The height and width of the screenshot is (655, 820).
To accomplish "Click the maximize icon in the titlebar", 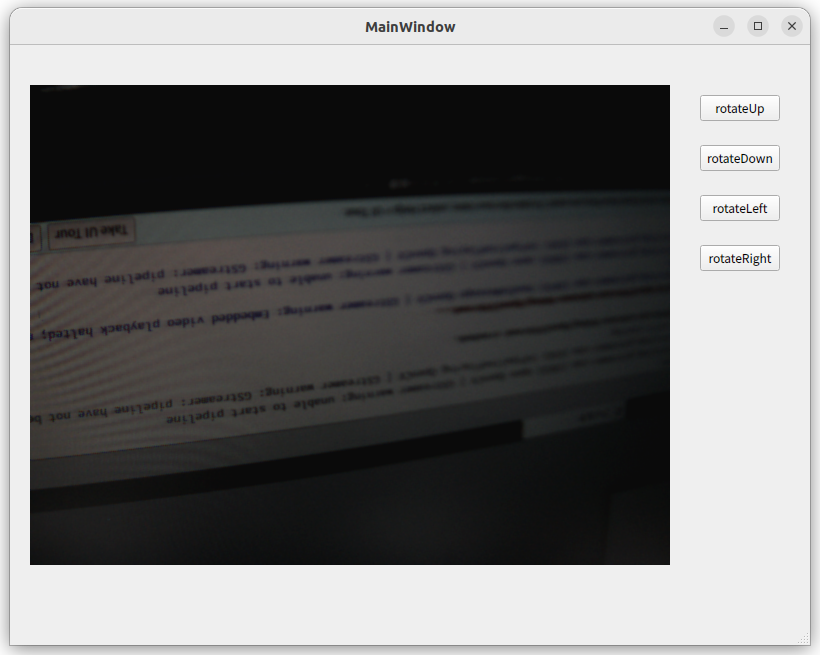I will [x=757, y=26].
